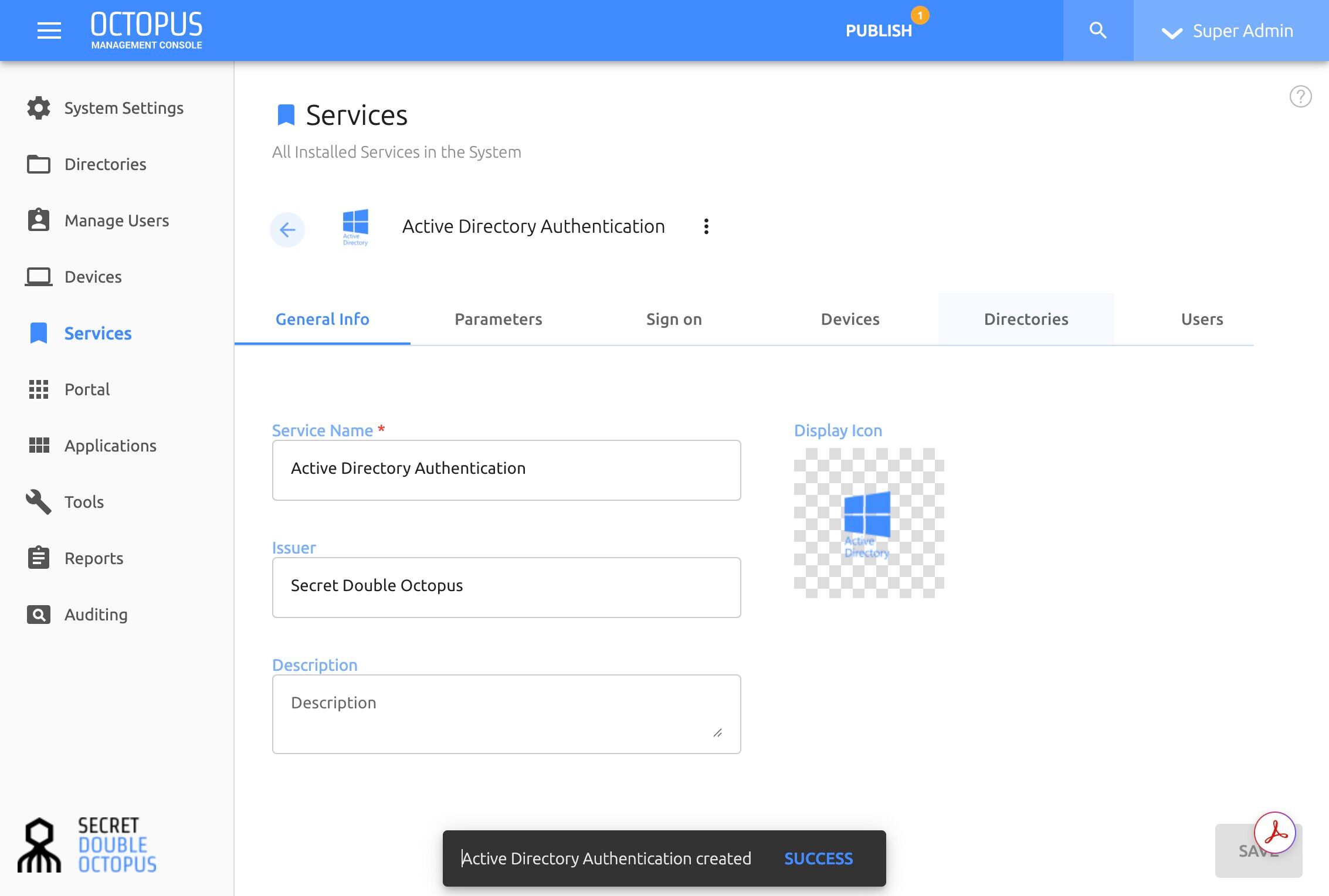Image resolution: width=1329 pixels, height=896 pixels.
Task: Click the Tools wrench icon
Action: point(39,502)
